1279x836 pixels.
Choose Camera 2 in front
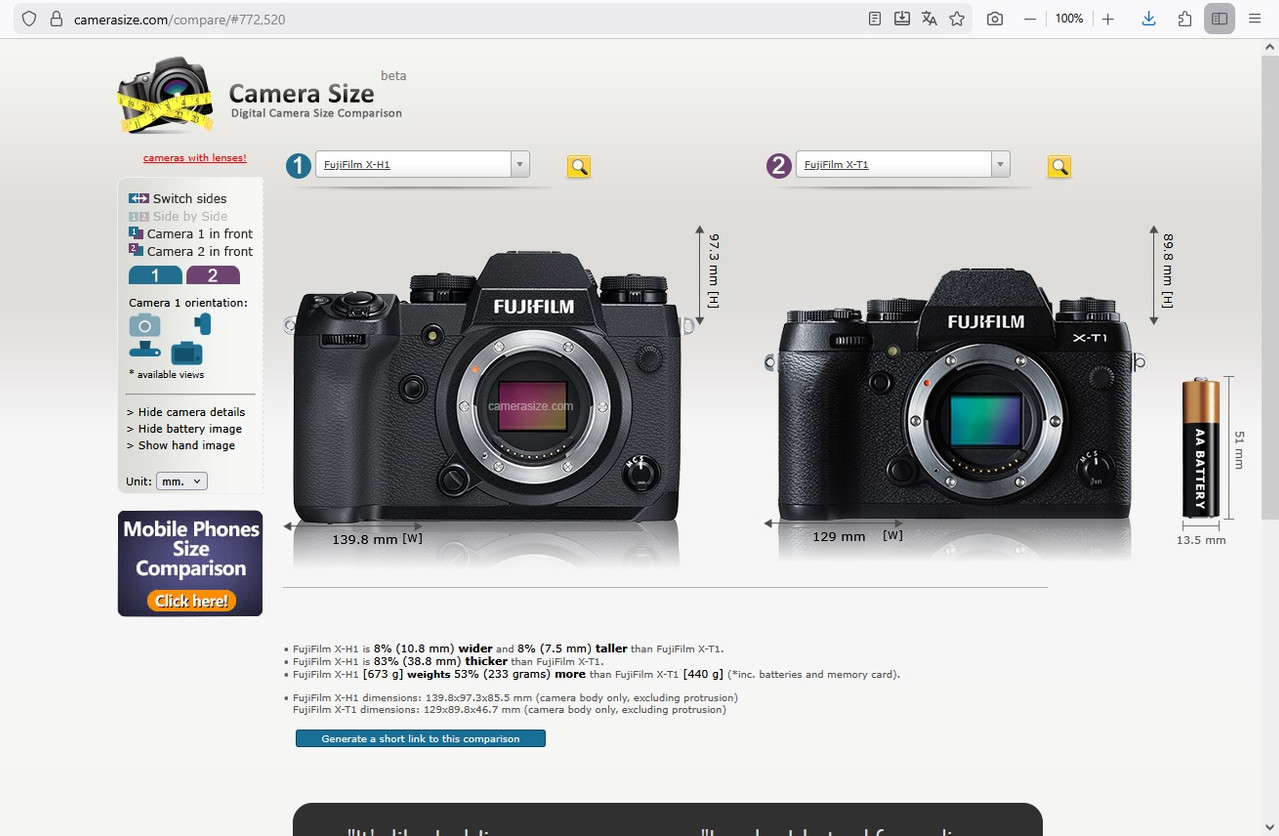tap(191, 251)
